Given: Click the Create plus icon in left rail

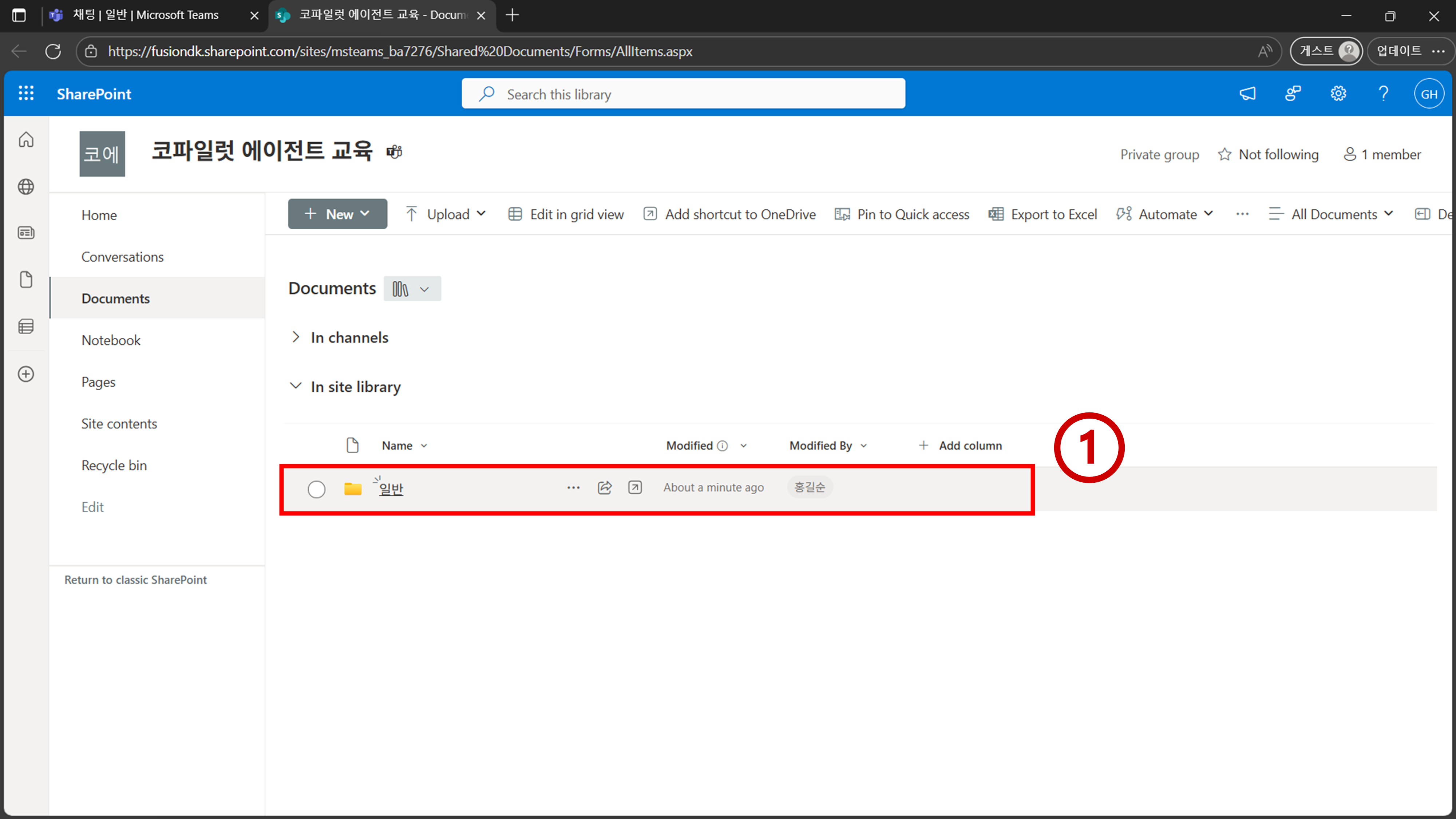Looking at the screenshot, I should click(26, 373).
